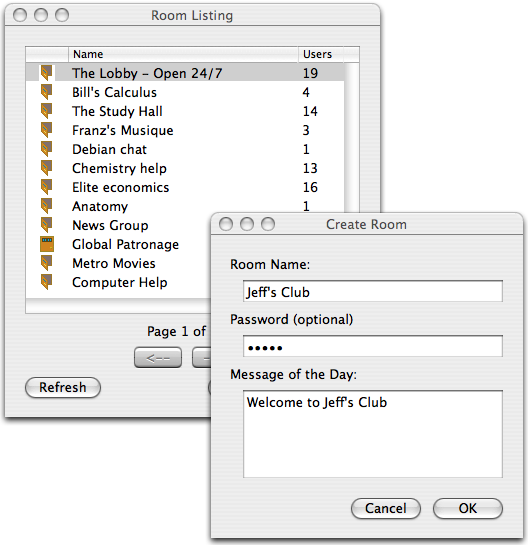
Task: Click the door icon next to Bill's Calculus
Action: click(x=47, y=92)
